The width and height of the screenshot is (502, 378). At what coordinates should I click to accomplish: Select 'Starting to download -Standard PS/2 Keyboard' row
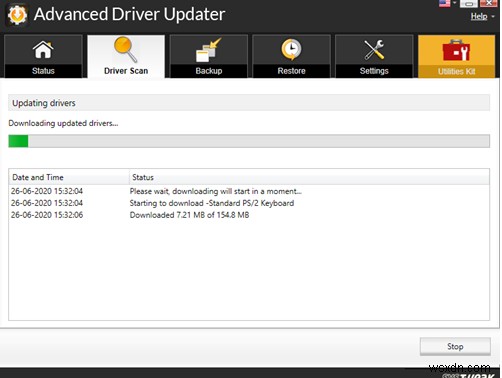(x=249, y=203)
